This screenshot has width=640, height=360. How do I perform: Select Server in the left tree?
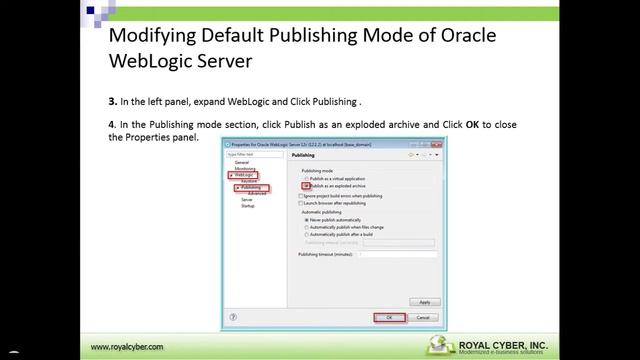point(247,200)
